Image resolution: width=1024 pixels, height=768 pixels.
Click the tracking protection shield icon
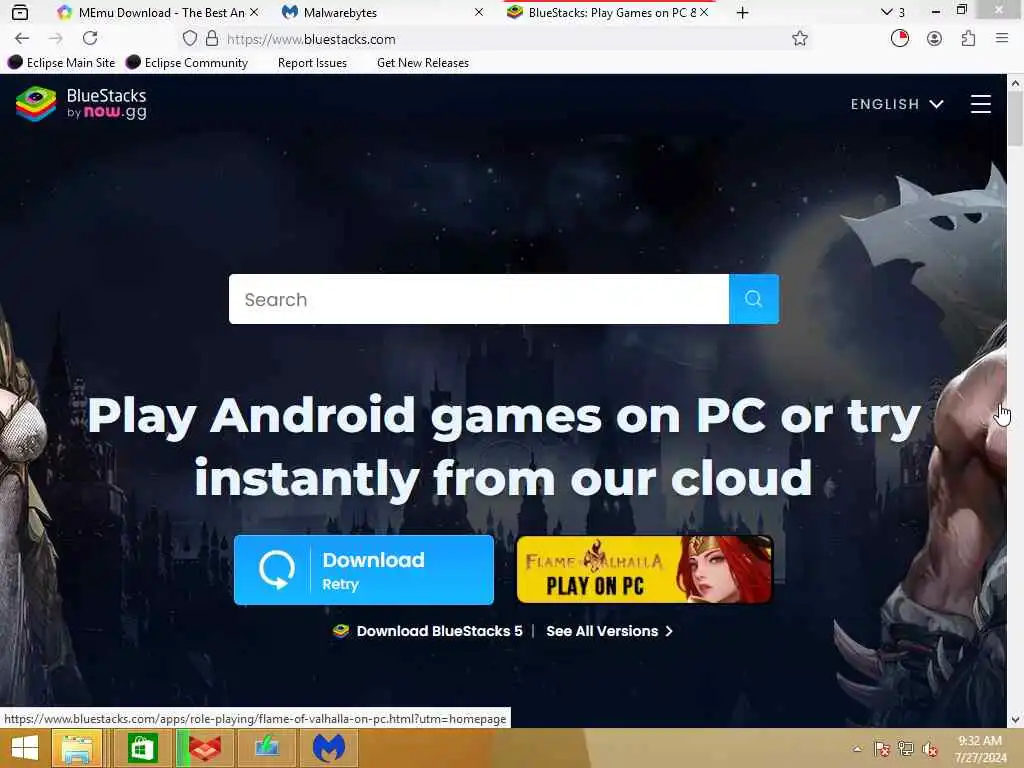(189, 39)
